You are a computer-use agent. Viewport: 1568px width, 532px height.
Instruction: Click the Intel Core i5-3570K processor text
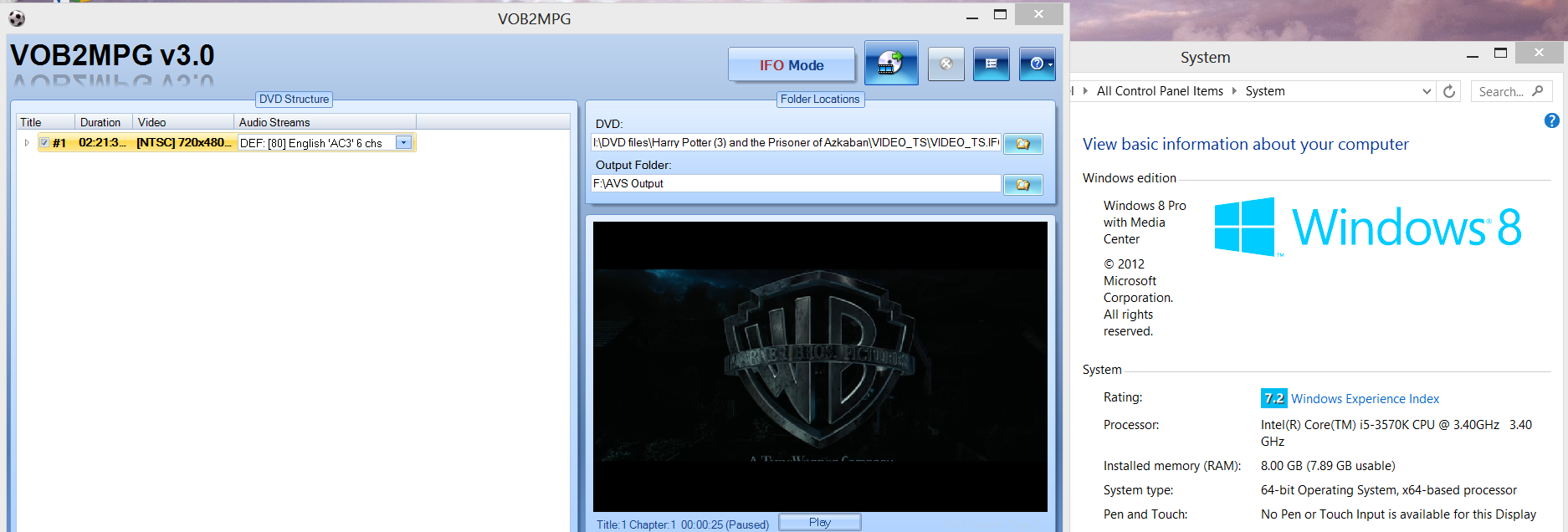pyautogui.click(x=1396, y=433)
